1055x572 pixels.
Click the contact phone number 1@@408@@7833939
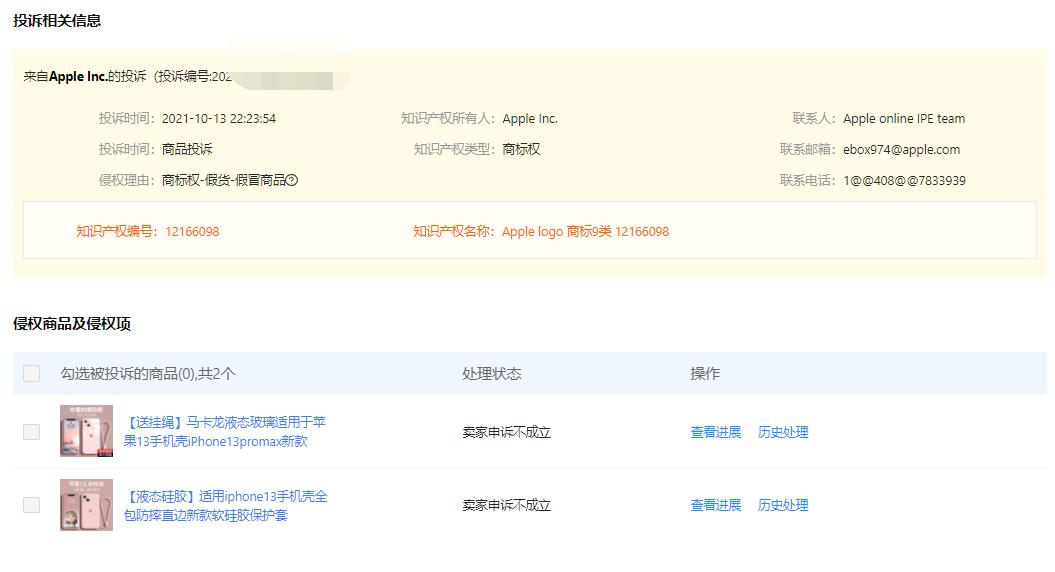coord(904,181)
